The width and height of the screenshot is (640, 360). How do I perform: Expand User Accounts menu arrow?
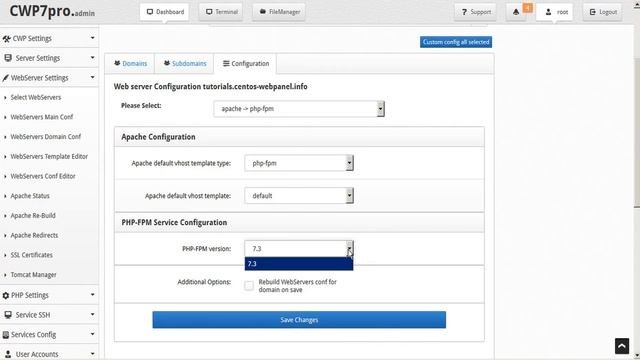point(93,353)
